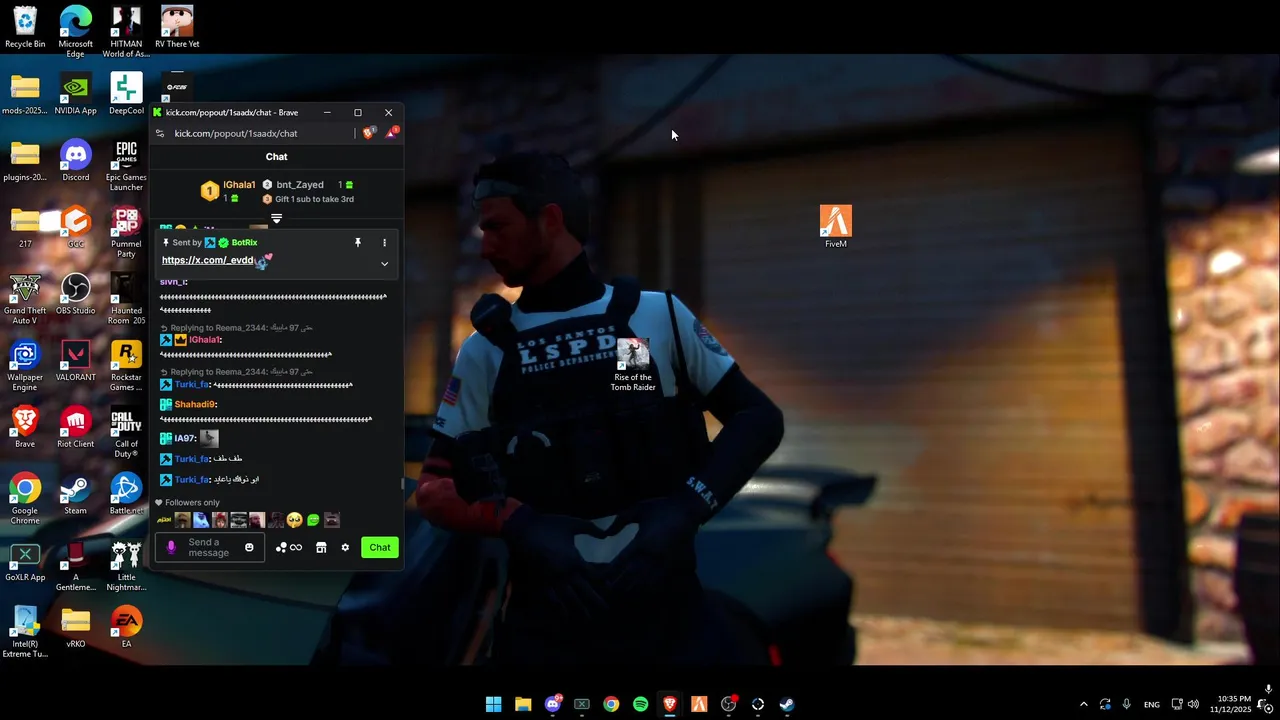Launch the FiveM desktop shortcut
Viewport: 1280px width, 720px height.
(x=836, y=226)
